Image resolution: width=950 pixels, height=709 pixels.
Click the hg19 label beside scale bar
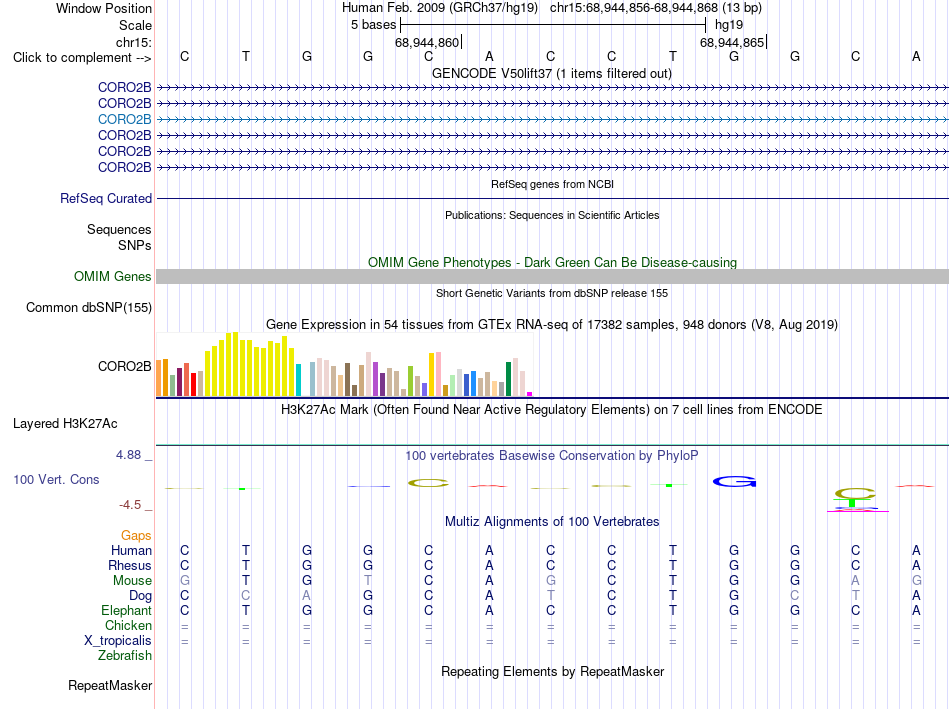[729, 25]
